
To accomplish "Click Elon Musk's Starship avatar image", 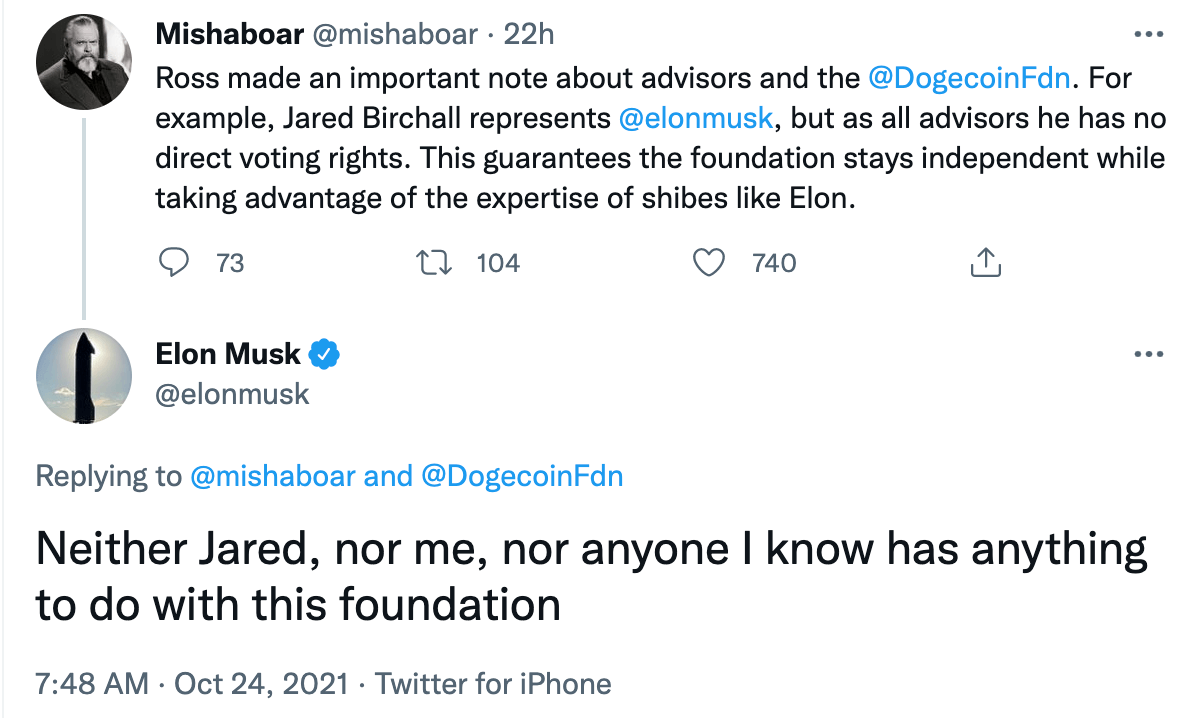I will (84, 376).
